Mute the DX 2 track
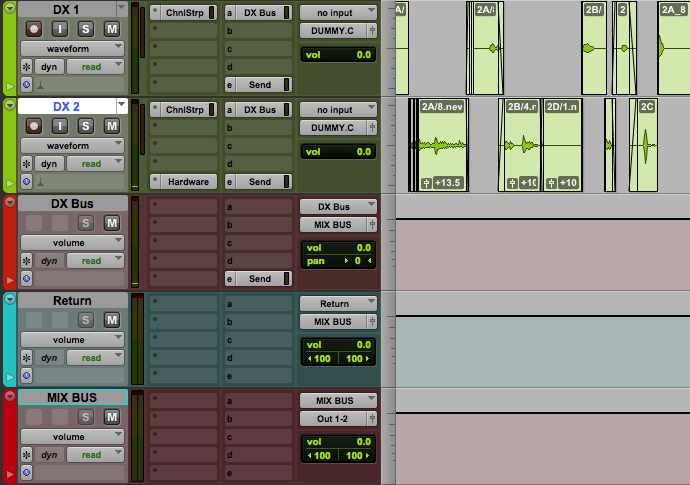The image size is (690, 485). coord(112,126)
